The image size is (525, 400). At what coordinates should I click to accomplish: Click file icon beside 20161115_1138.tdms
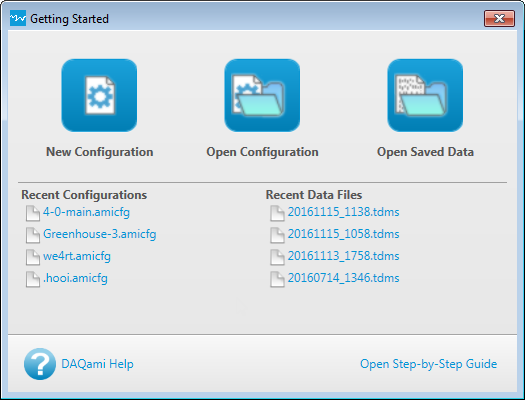pyautogui.click(x=277, y=213)
